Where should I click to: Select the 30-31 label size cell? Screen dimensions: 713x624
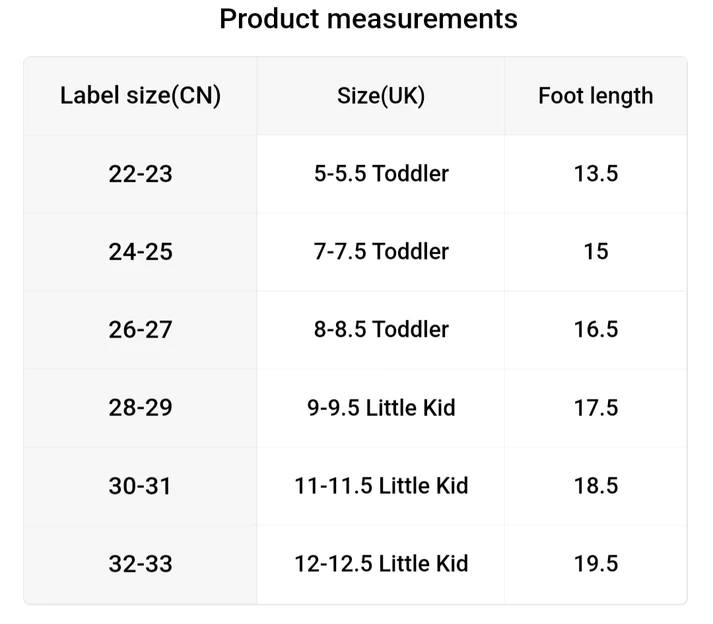tap(141, 486)
